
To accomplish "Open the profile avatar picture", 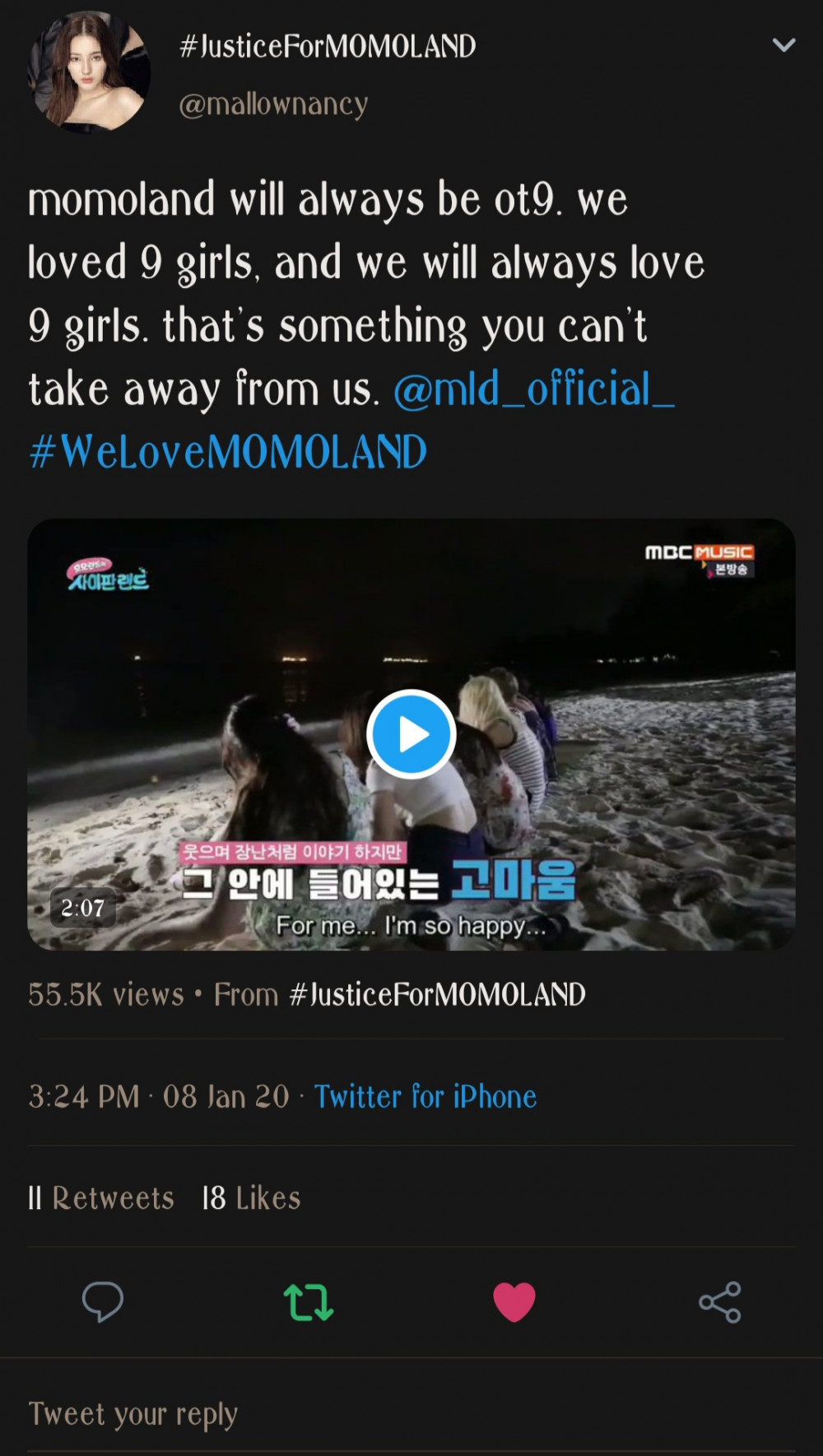I will click(89, 72).
